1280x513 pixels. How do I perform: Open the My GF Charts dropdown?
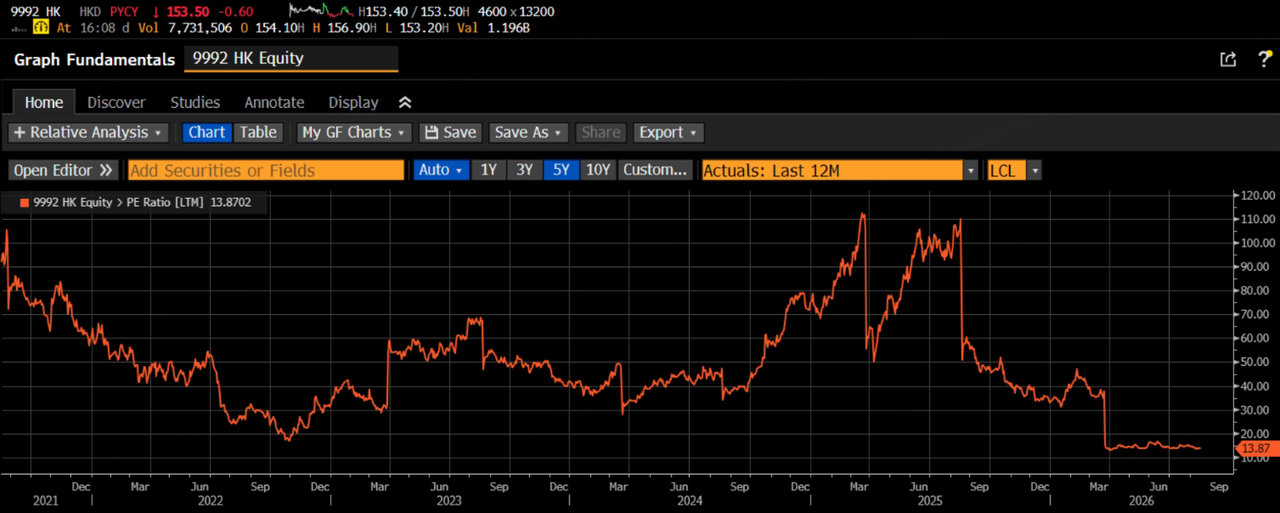355,132
